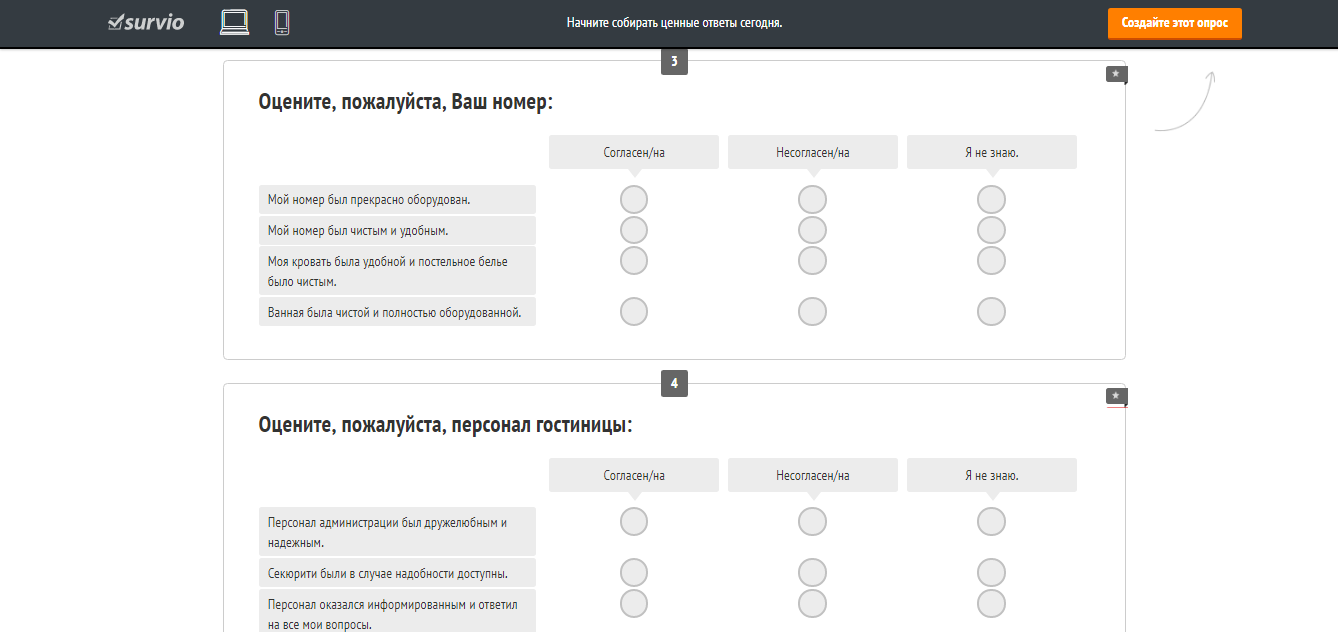Select 'Согласен/на' for bed and linen row
This screenshot has height=632, width=1338.
pos(634,261)
